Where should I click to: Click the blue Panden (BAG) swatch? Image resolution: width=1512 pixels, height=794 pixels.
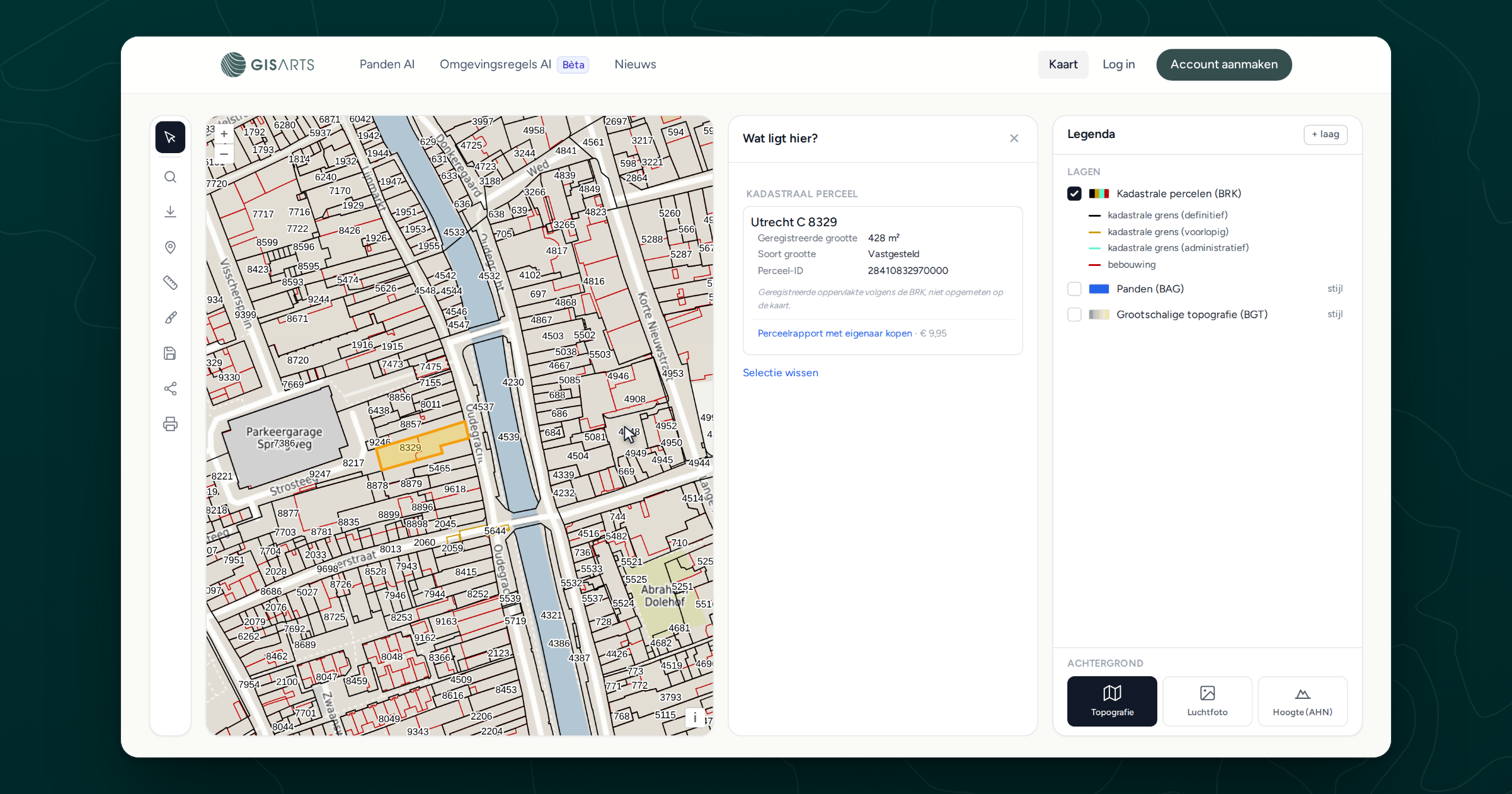point(1099,289)
